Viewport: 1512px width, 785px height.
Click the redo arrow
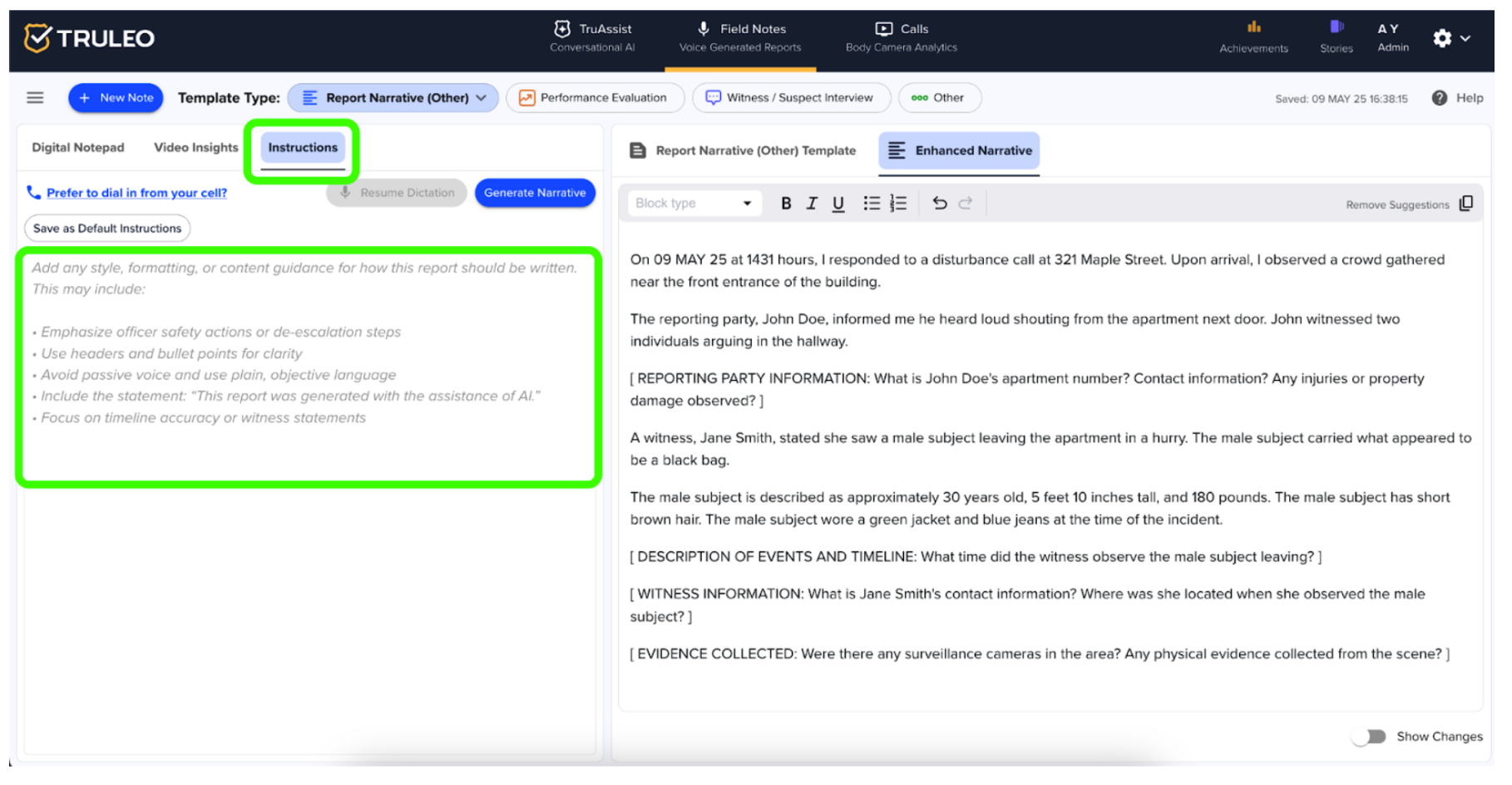click(966, 204)
